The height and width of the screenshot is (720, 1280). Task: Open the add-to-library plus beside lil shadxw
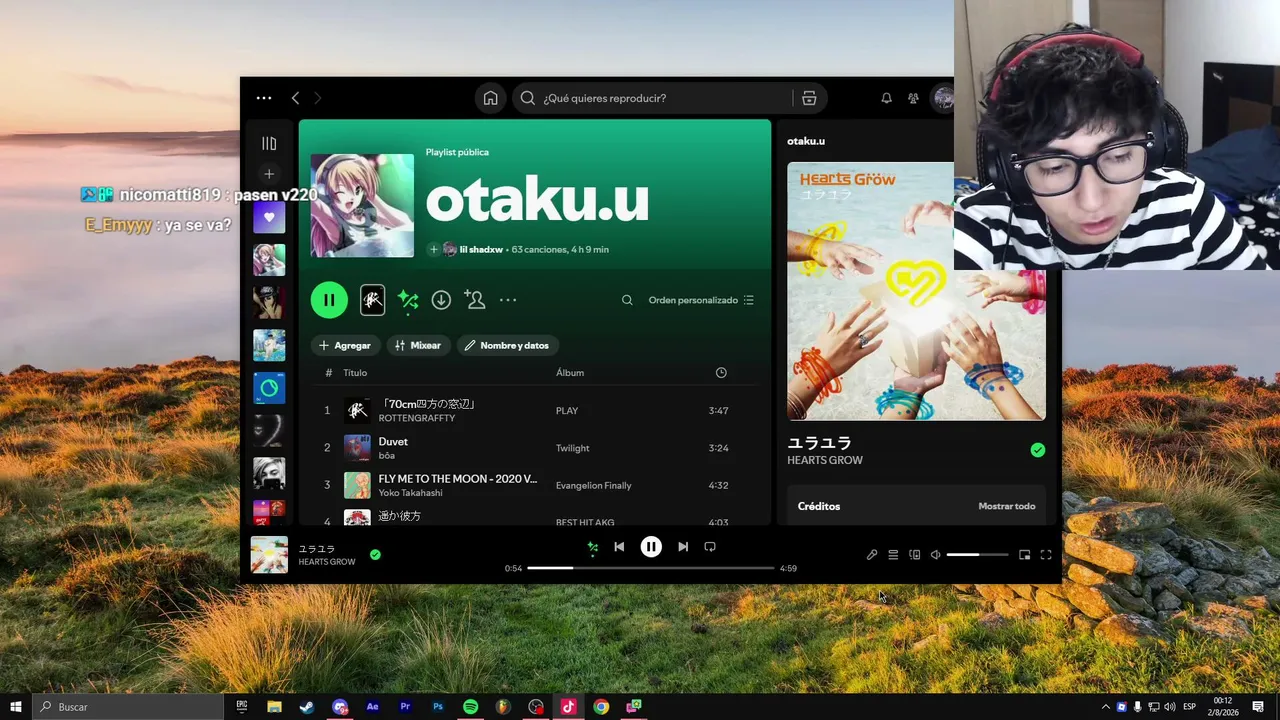(433, 249)
